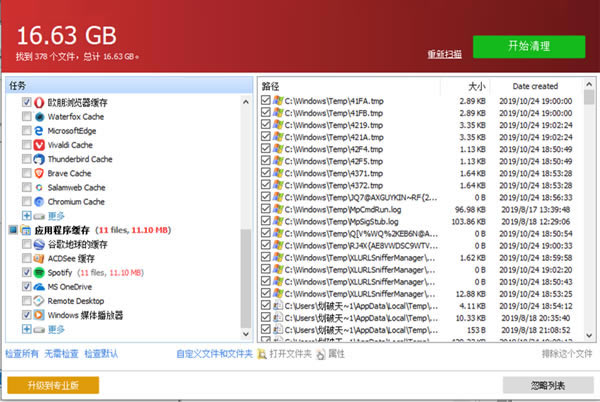Click the Vivaldi Cache icon
The image size is (600, 402).
(39, 145)
